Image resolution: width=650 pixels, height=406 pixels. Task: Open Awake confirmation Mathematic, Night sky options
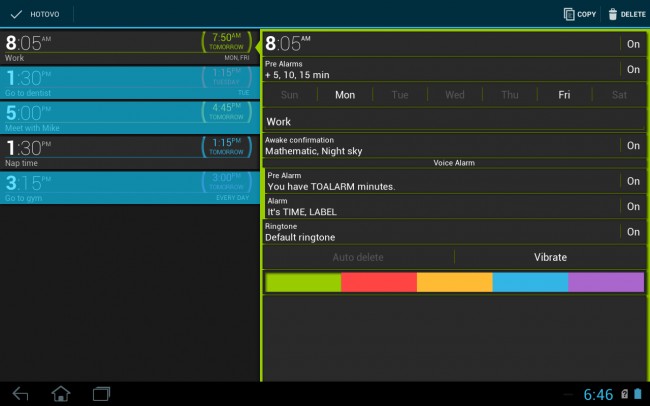pyautogui.click(x=440, y=145)
